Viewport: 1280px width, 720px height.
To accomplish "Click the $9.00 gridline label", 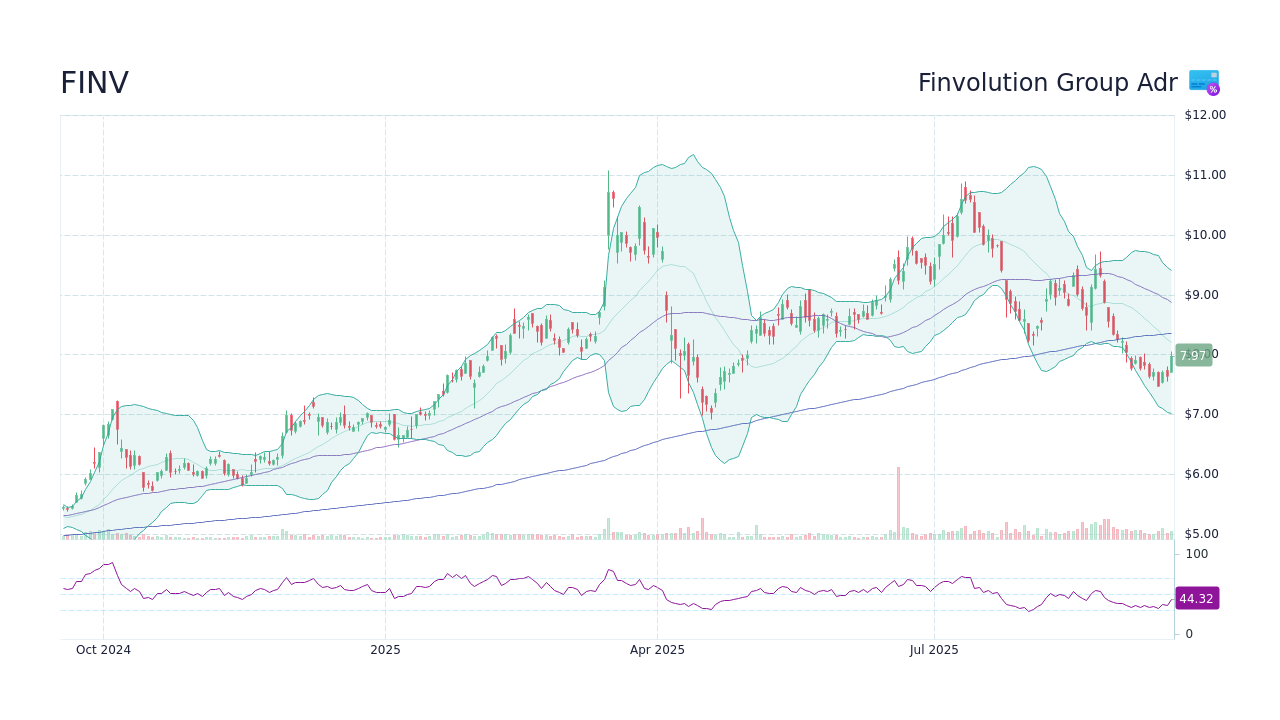I will [1200, 294].
